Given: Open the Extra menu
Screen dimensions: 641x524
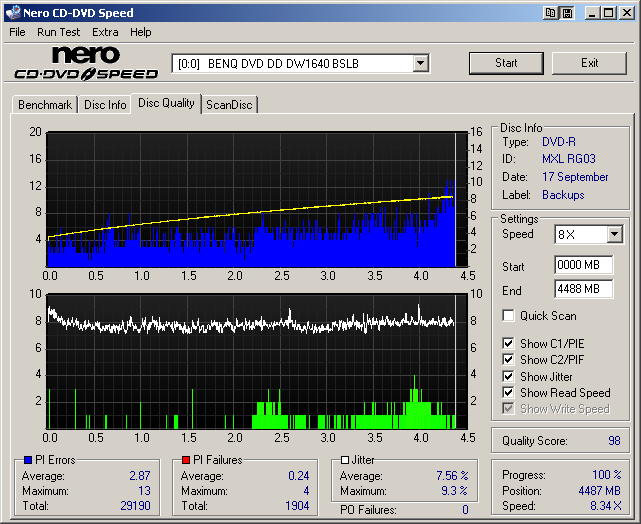Looking at the screenshot, I should [105, 32].
